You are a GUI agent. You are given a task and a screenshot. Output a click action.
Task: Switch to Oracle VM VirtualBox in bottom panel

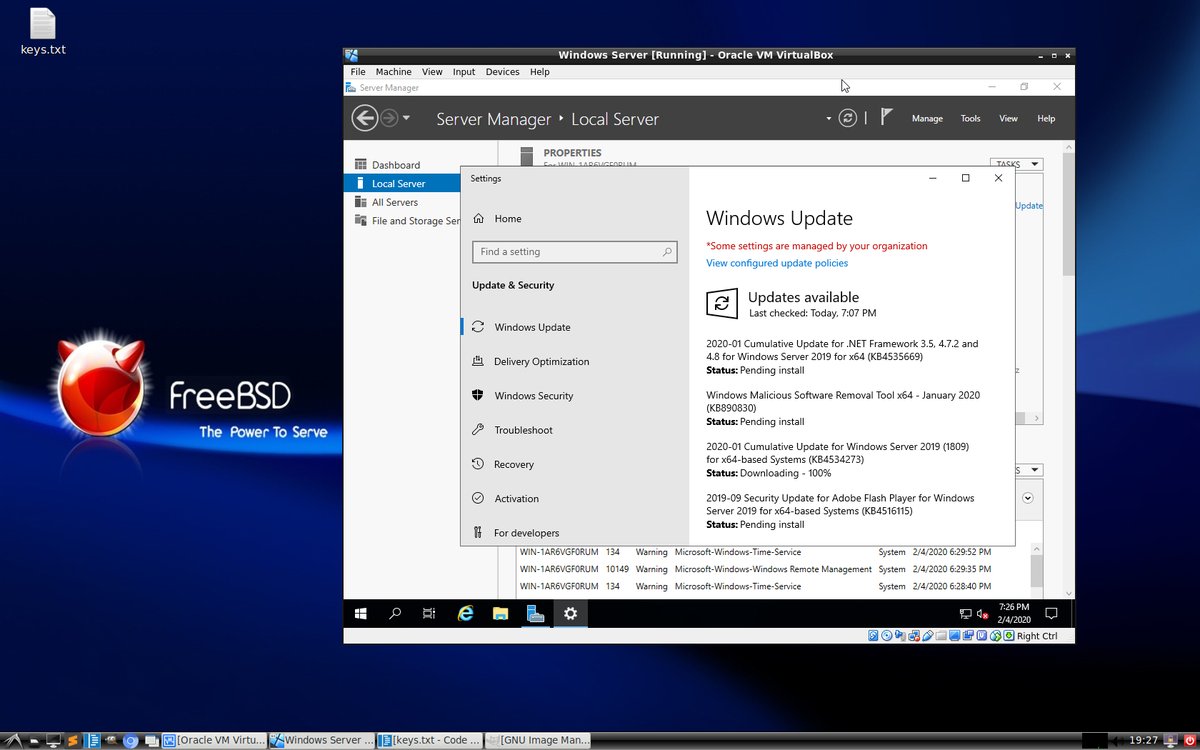pos(215,741)
